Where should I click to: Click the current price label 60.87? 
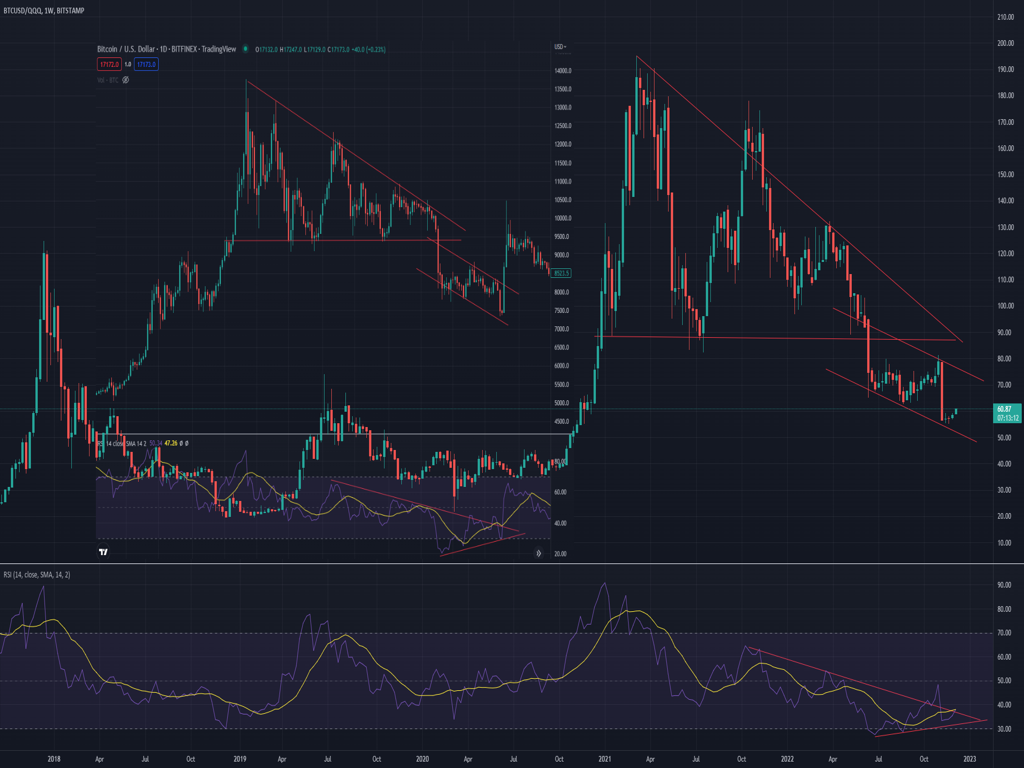point(1002,409)
